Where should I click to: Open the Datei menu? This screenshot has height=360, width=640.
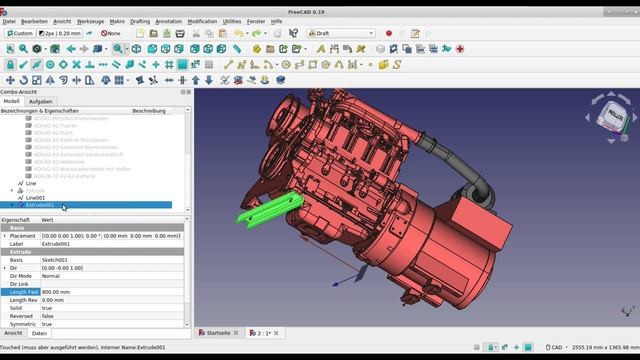pos(9,21)
